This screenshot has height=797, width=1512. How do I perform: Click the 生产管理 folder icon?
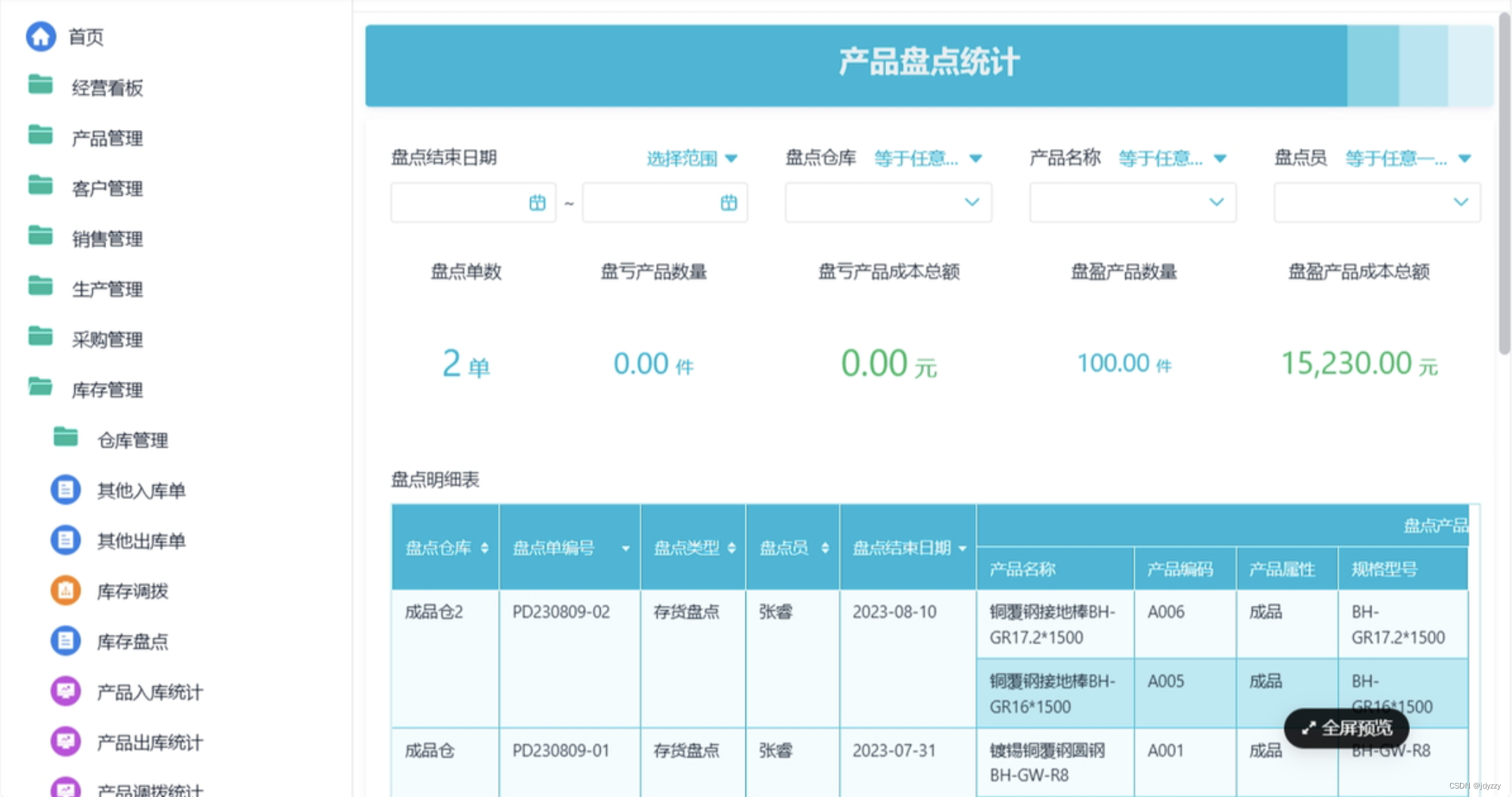coord(41,286)
